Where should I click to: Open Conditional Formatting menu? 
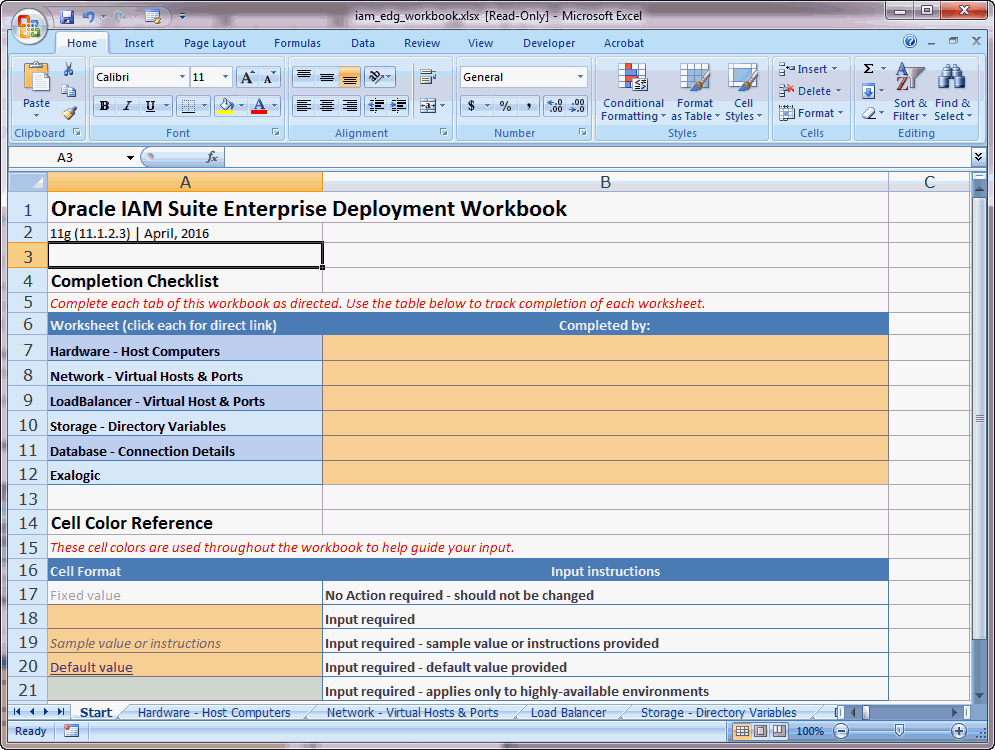pyautogui.click(x=633, y=92)
